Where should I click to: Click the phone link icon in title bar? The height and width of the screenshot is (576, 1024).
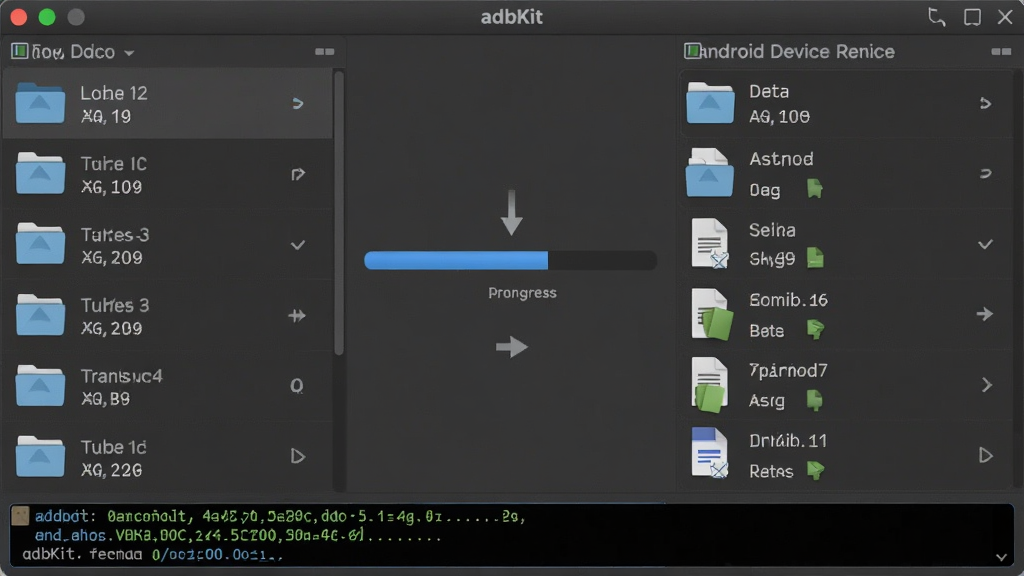point(936,17)
